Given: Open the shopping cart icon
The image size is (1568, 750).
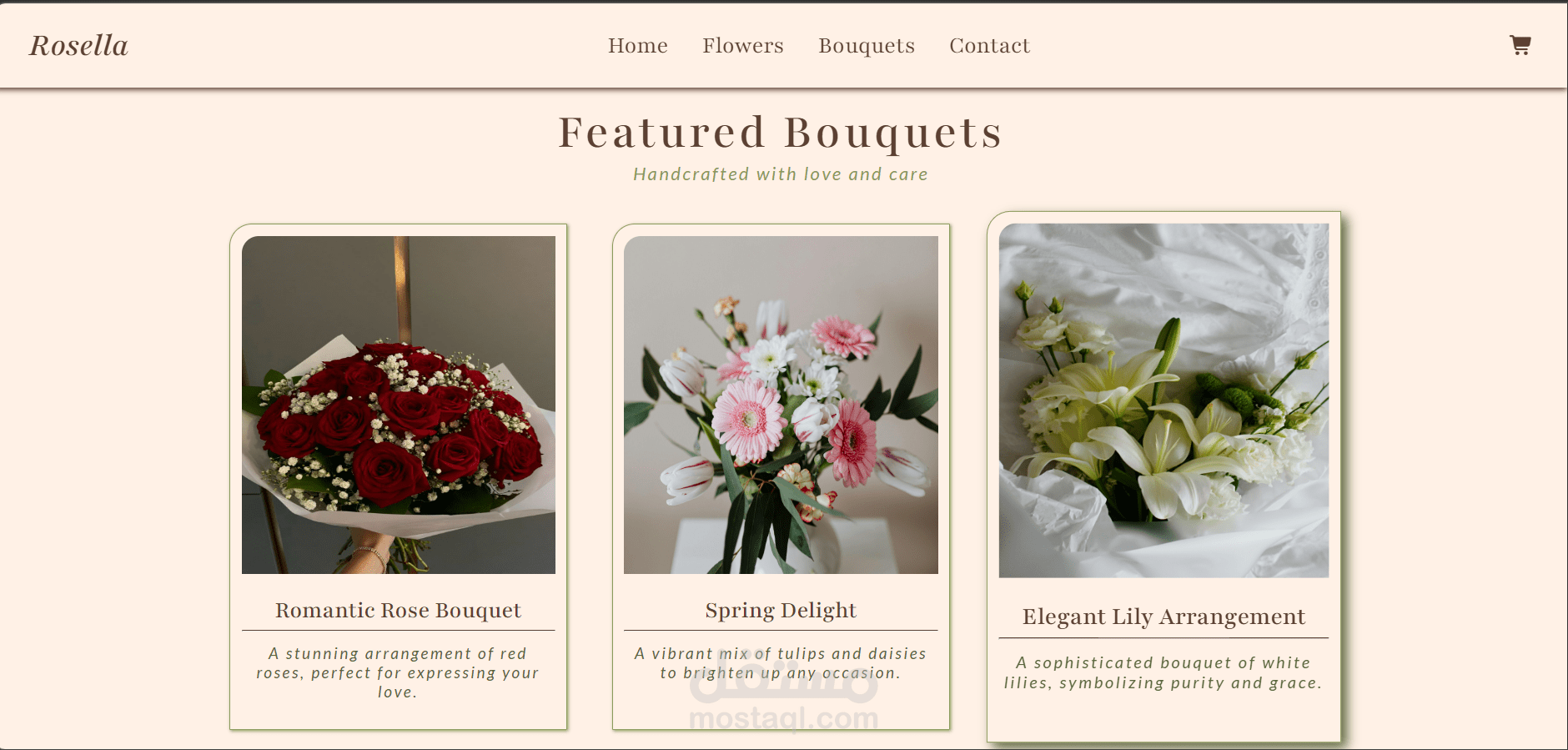Looking at the screenshot, I should pos(1520,45).
